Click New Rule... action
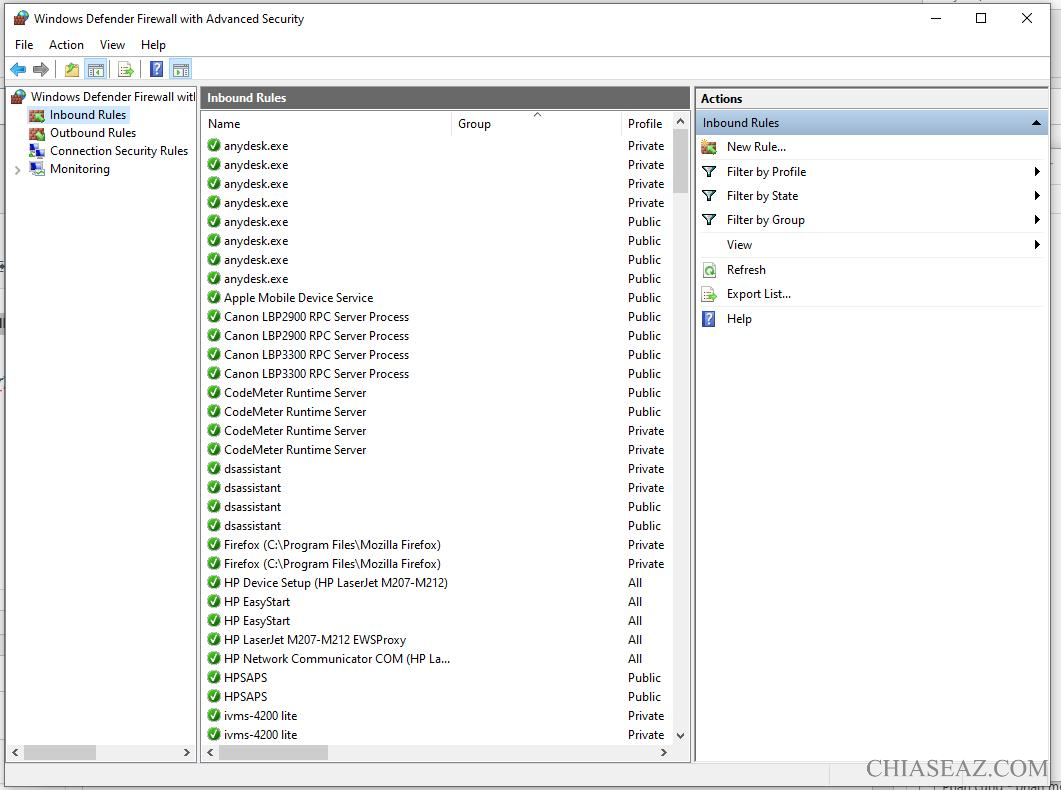Screen dimensions: 1061x790 pyautogui.click(x=756, y=147)
